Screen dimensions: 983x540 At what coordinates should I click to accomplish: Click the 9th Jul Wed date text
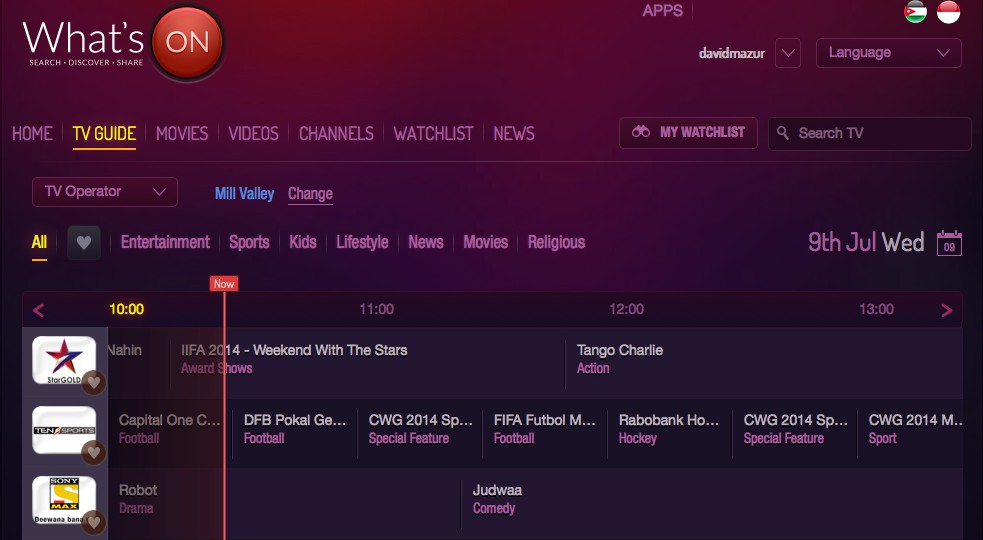[x=866, y=242]
